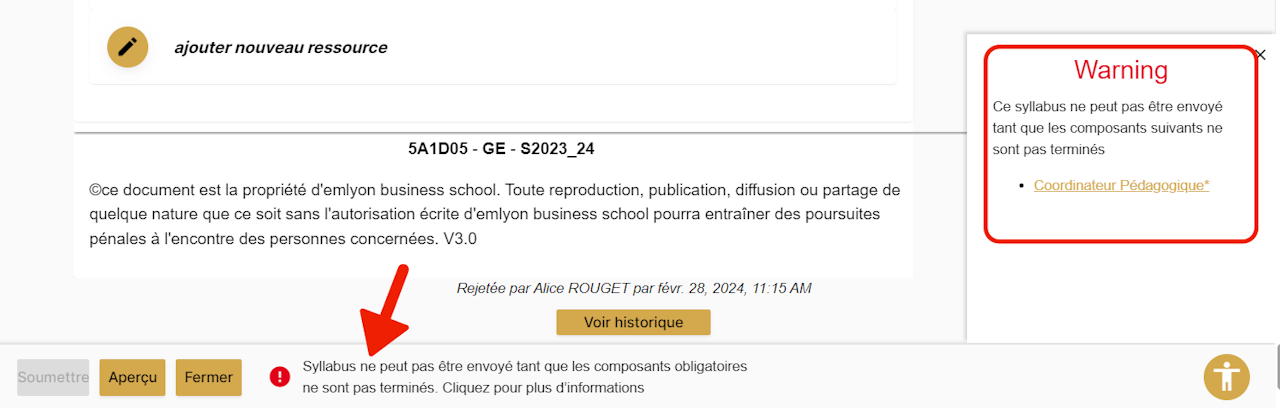Click the greyed-out Soumettre button
This screenshot has height=408, width=1280.
pyautogui.click(x=53, y=377)
